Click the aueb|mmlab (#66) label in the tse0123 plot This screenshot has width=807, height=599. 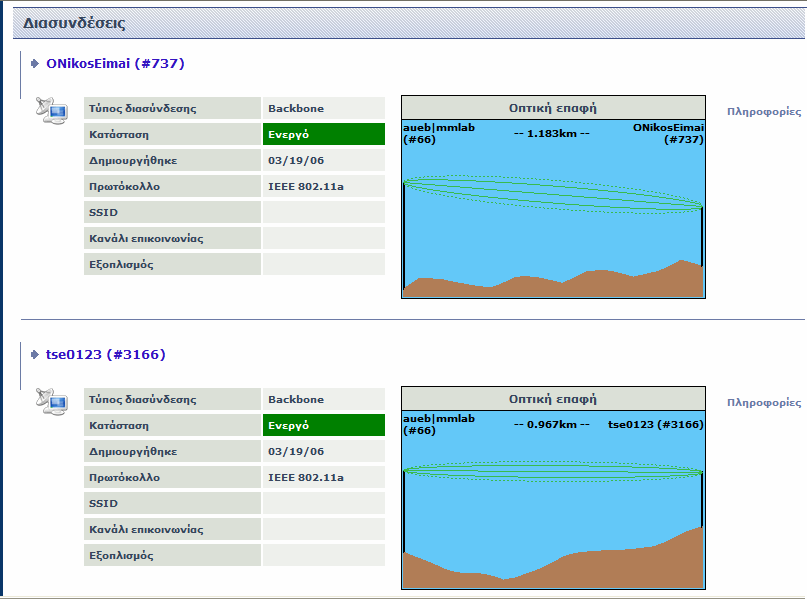pyautogui.click(x=439, y=425)
